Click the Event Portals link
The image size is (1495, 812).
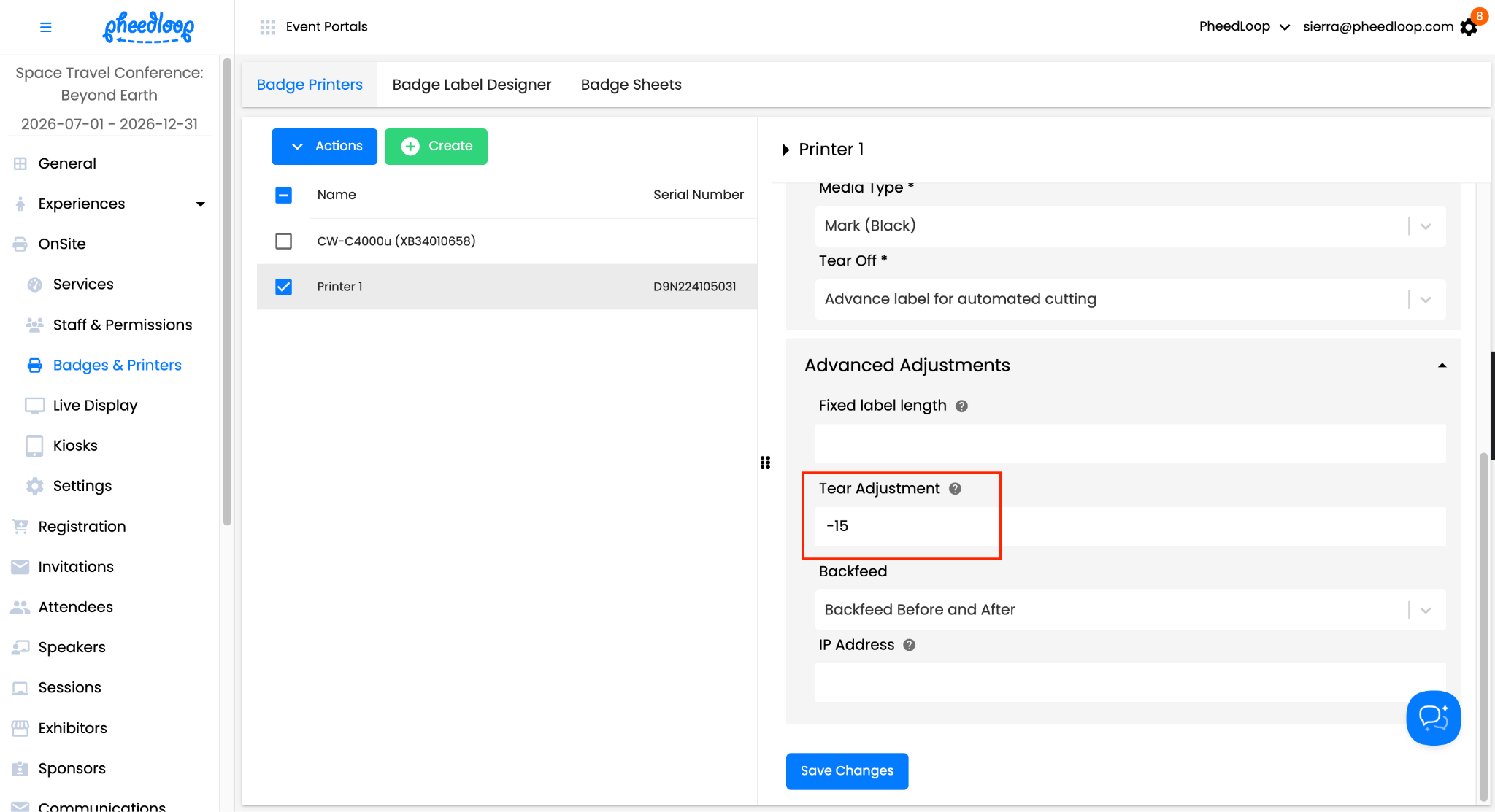327,27
